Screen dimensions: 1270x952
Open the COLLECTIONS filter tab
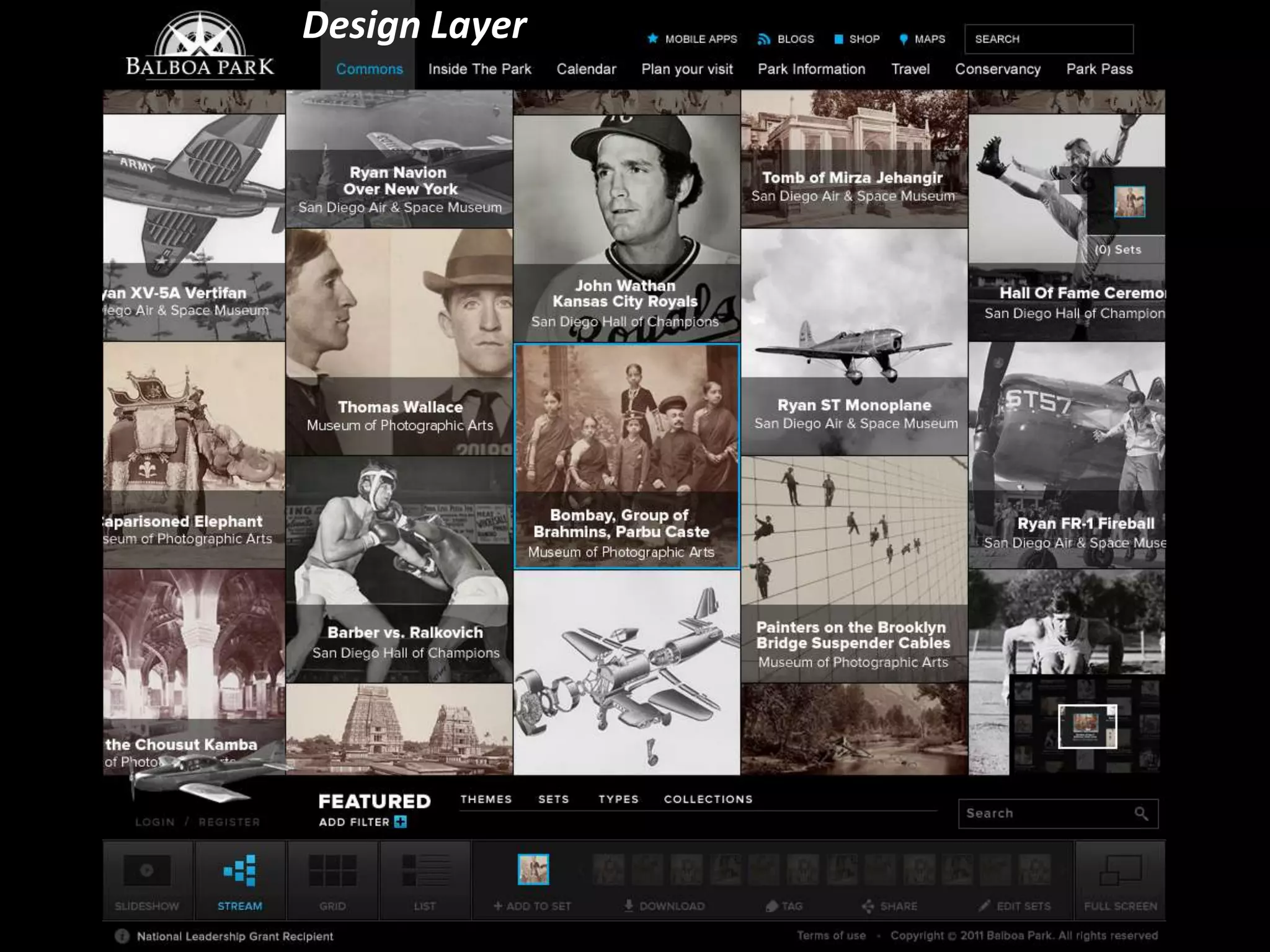[708, 799]
